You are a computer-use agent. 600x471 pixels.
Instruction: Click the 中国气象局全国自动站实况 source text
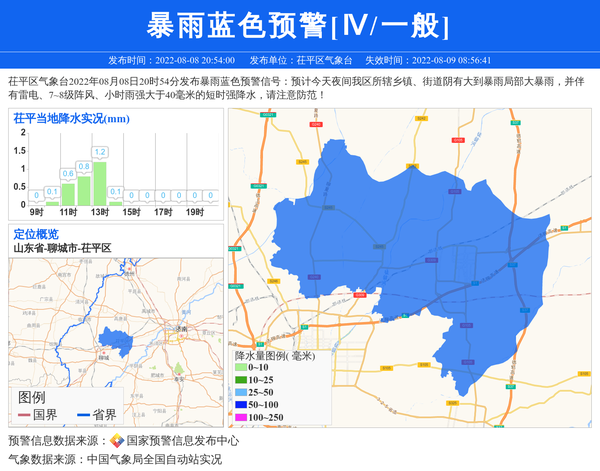coord(154,460)
